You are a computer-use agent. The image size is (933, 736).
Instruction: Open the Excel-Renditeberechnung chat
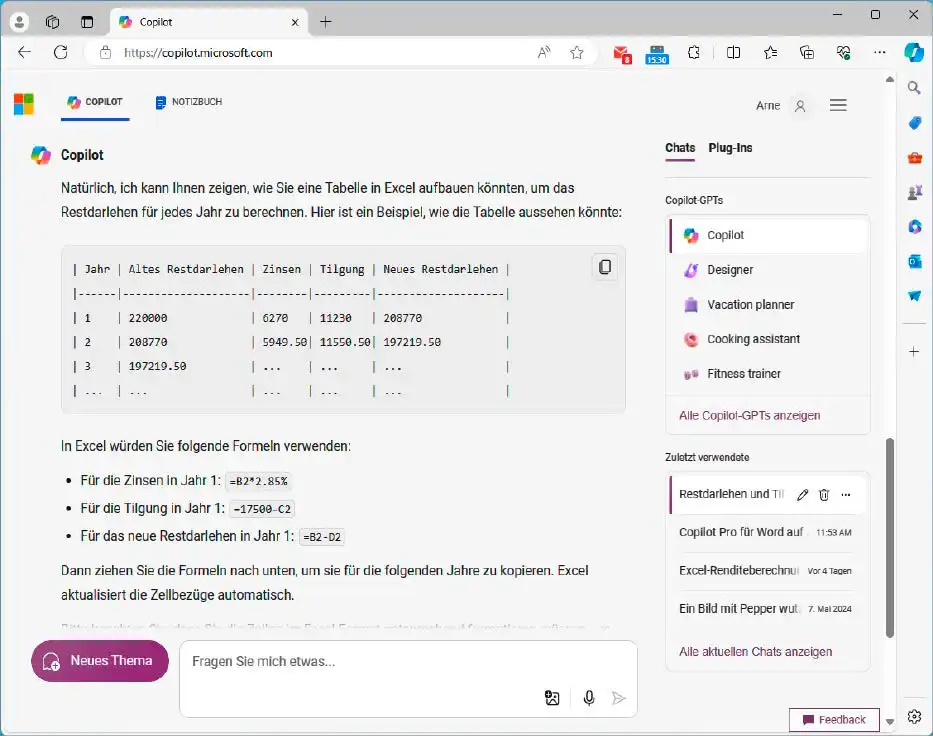[766, 571]
